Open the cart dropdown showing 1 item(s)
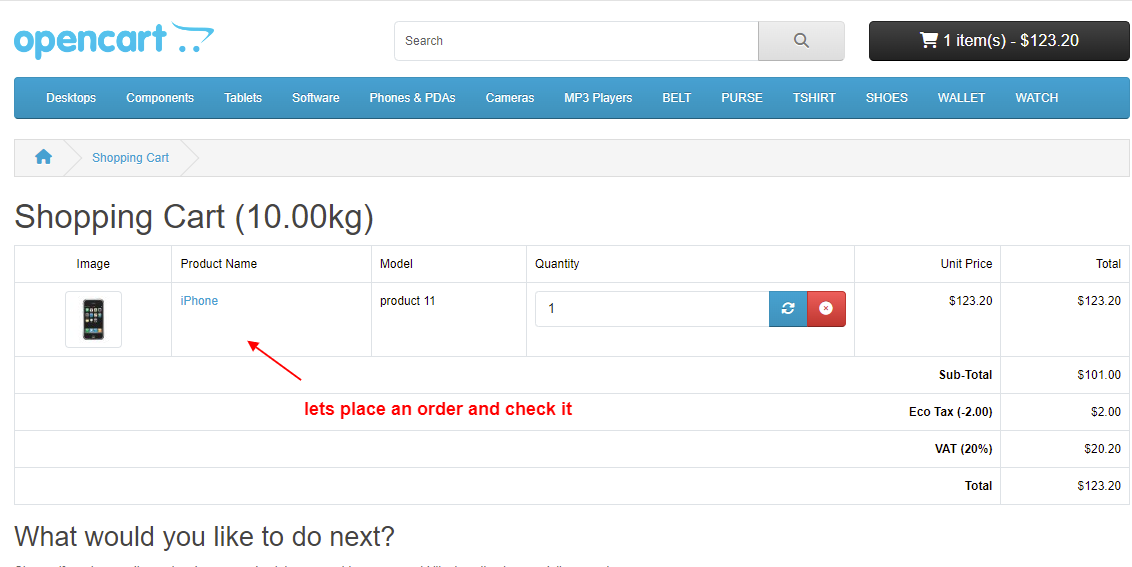This screenshot has height=567, width=1132. coord(998,40)
